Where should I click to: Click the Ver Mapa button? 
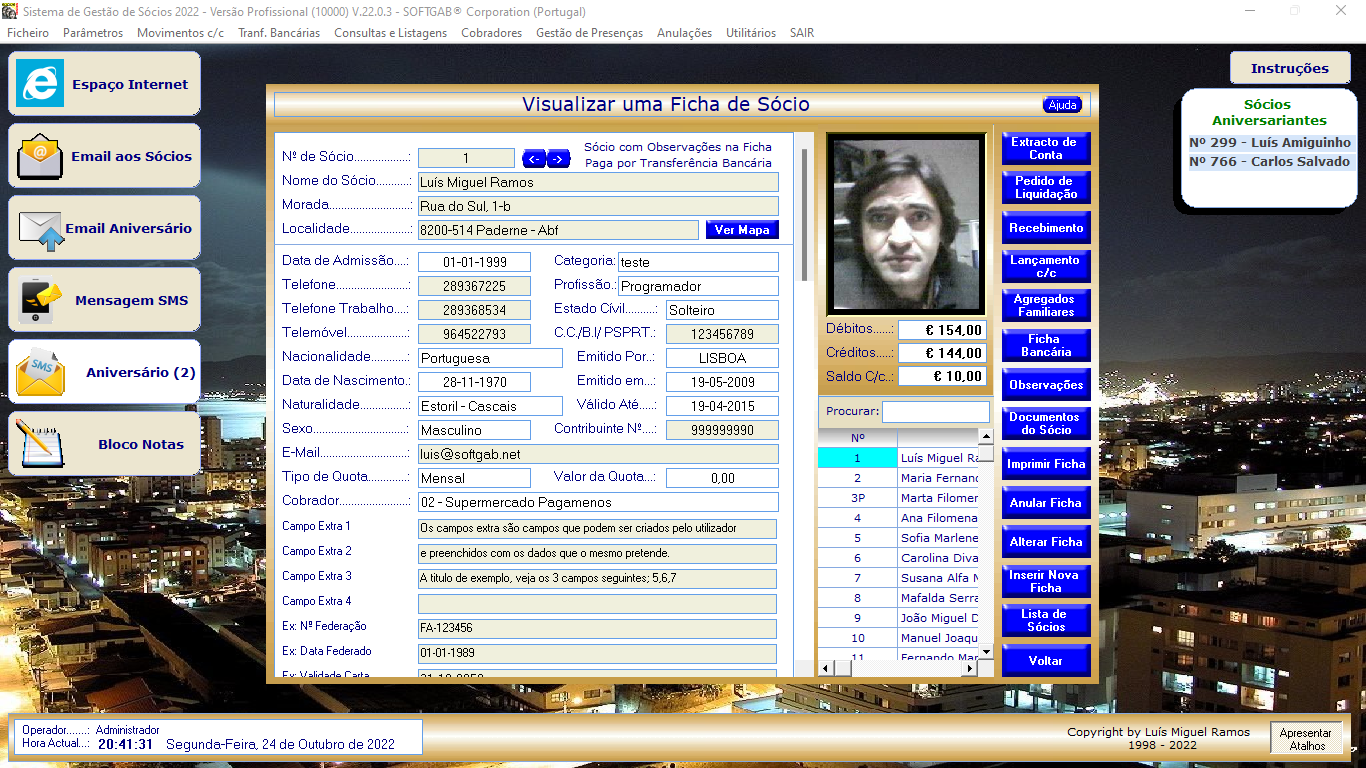point(741,230)
